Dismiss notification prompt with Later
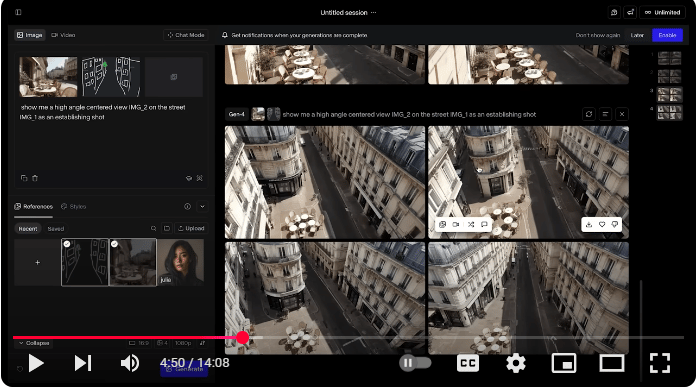 tap(637, 35)
